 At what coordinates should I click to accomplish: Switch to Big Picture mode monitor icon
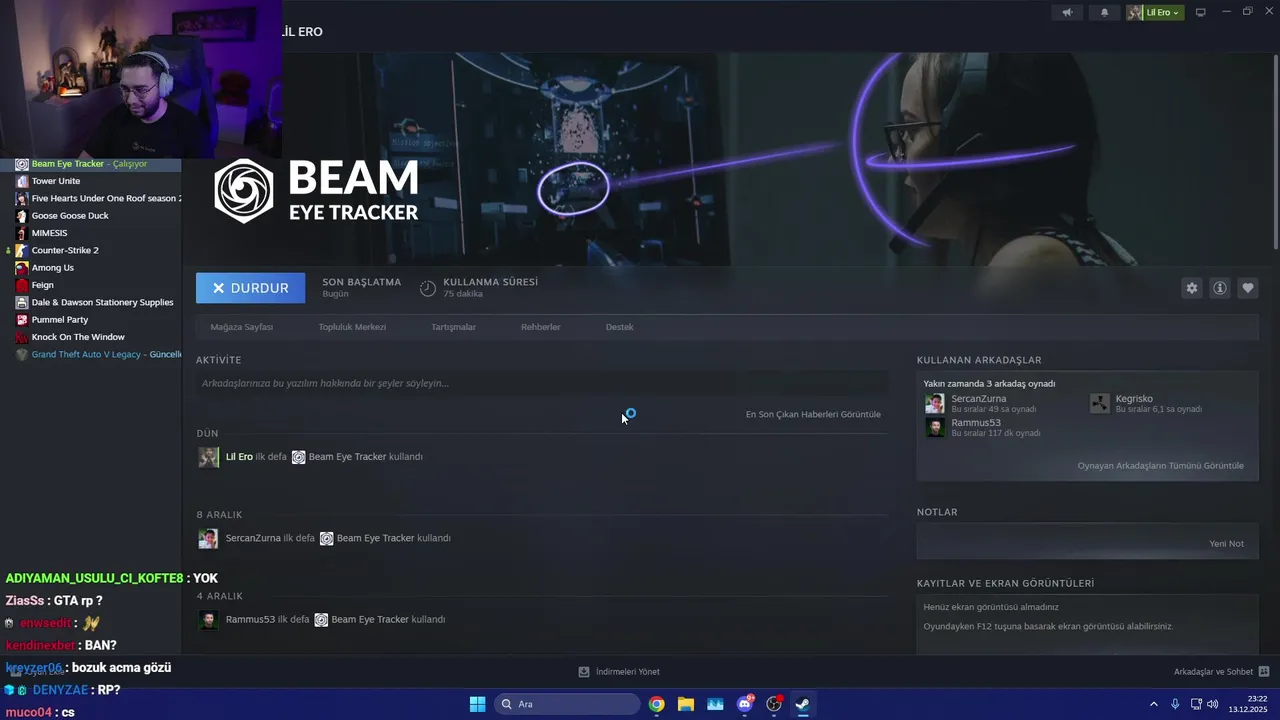tap(1201, 12)
